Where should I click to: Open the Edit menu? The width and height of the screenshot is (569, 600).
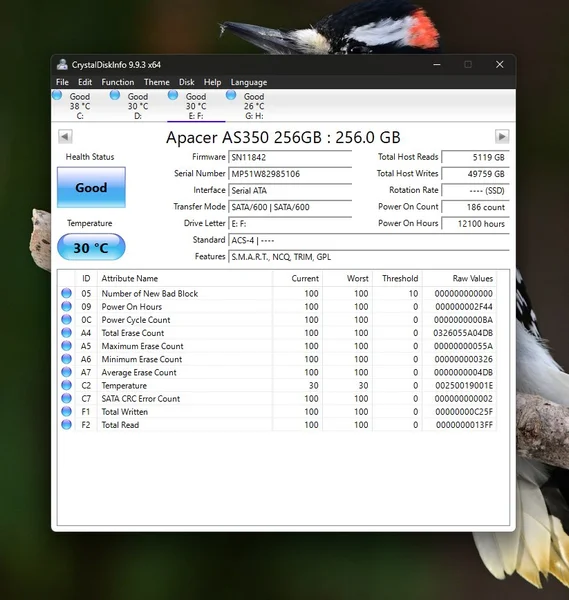[85, 82]
